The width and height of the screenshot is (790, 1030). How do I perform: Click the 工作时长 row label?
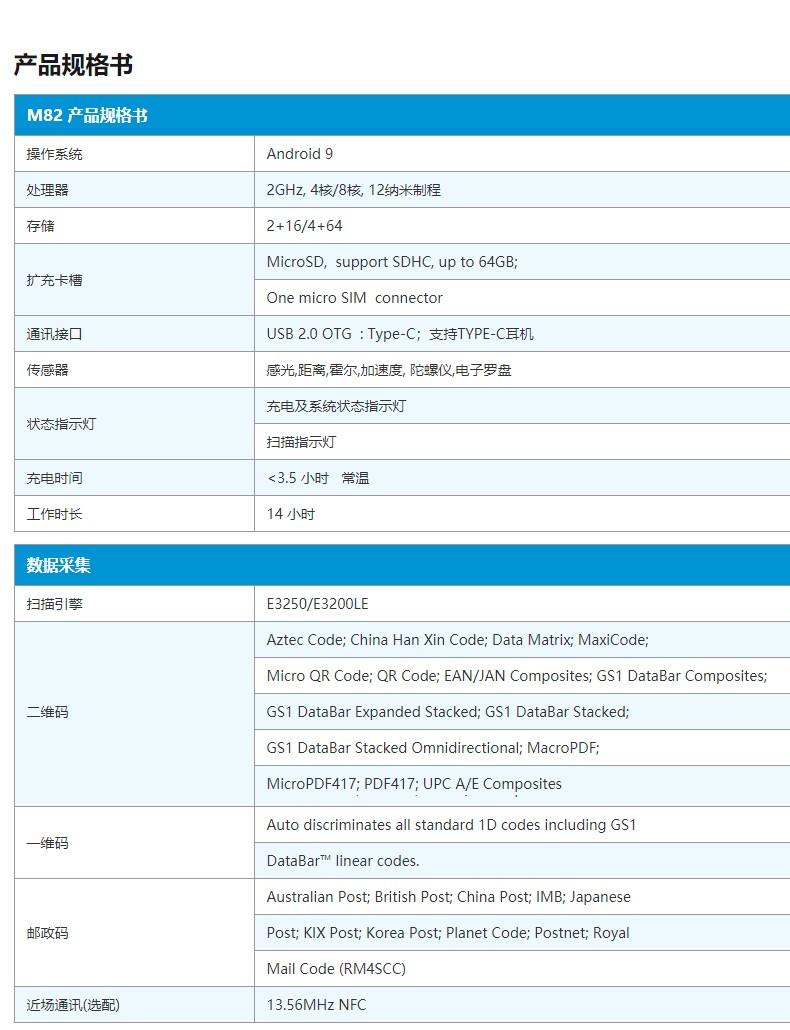55,514
